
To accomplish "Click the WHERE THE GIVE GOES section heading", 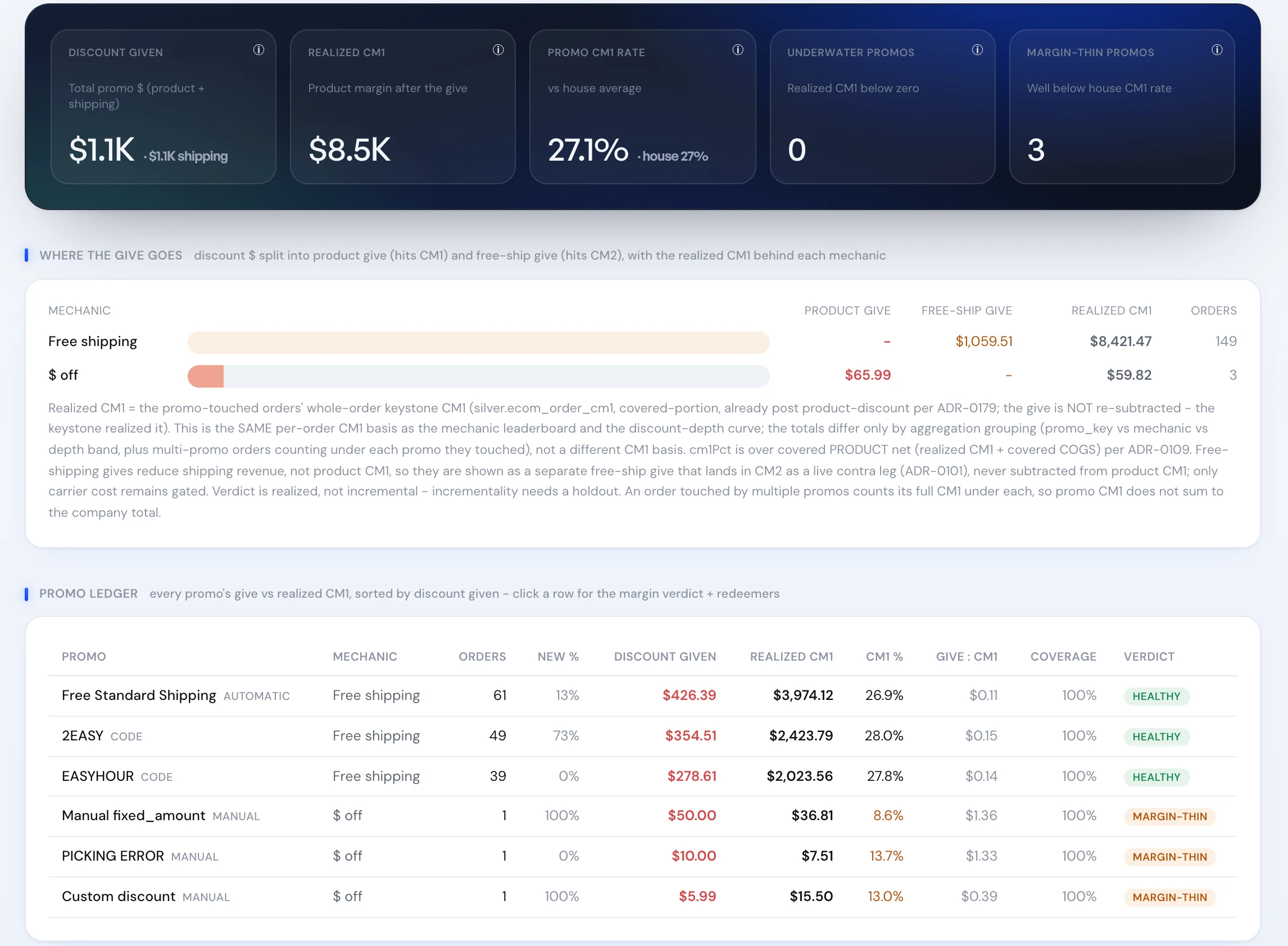I will pyautogui.click(x=111, y=256).
